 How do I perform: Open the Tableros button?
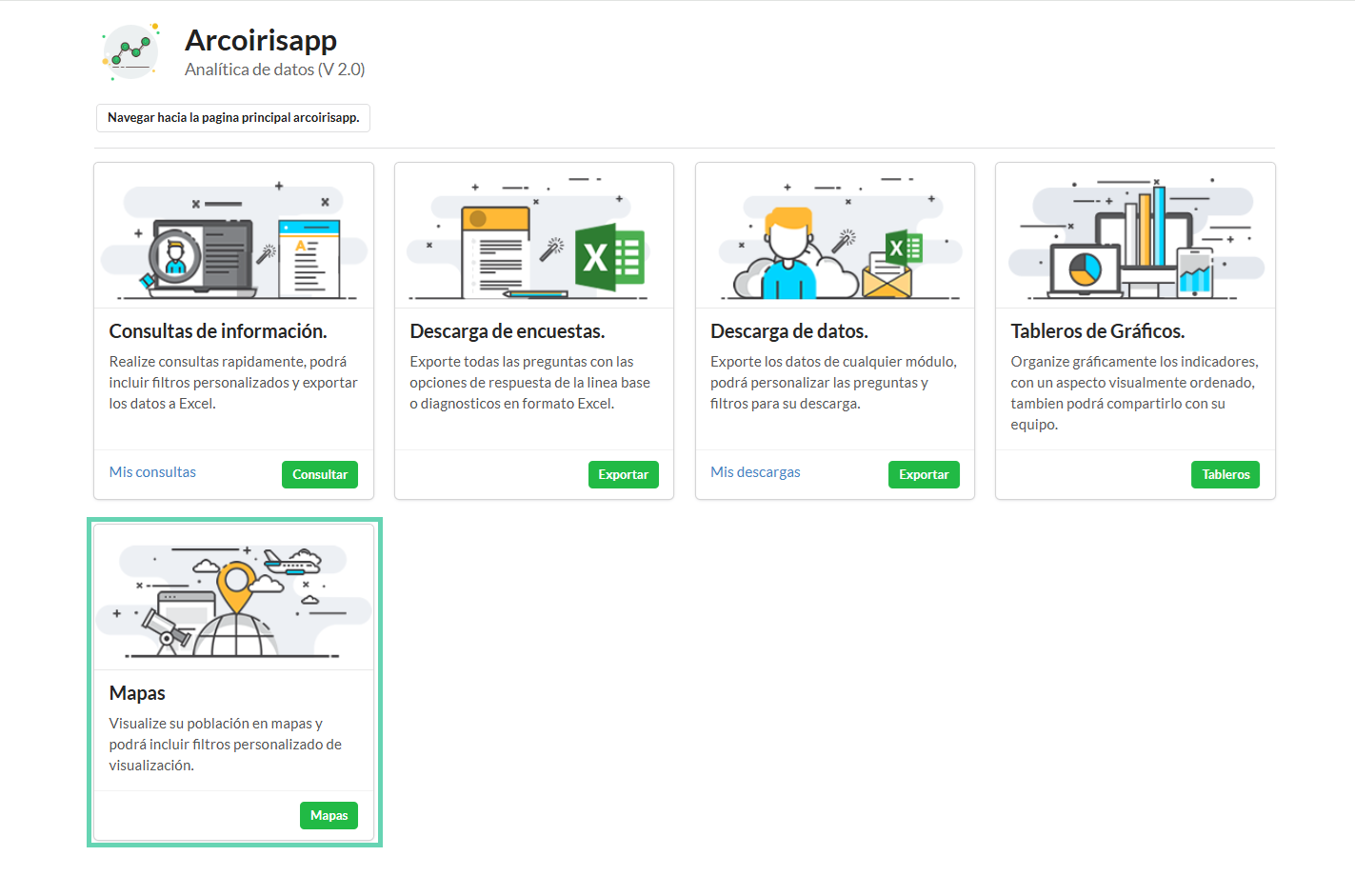pyautogui.click(x=1225, y=474)
